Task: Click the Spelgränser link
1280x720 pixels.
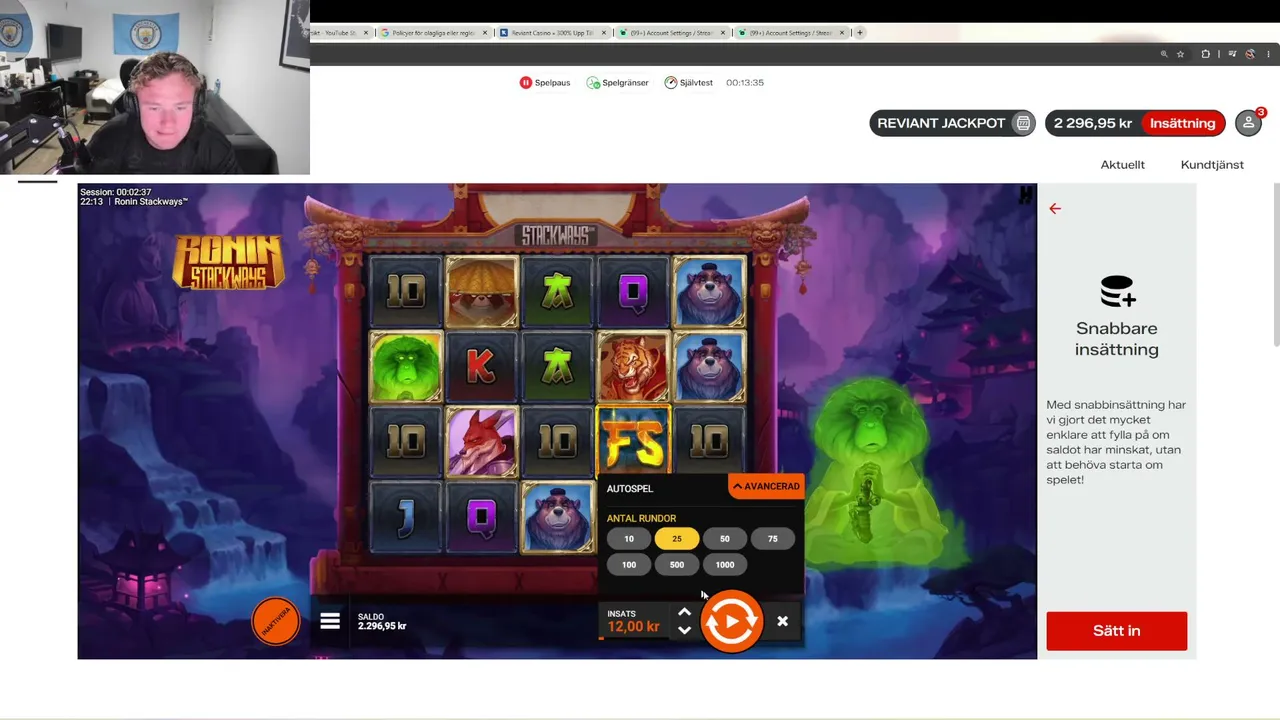Action: point(626,83)
